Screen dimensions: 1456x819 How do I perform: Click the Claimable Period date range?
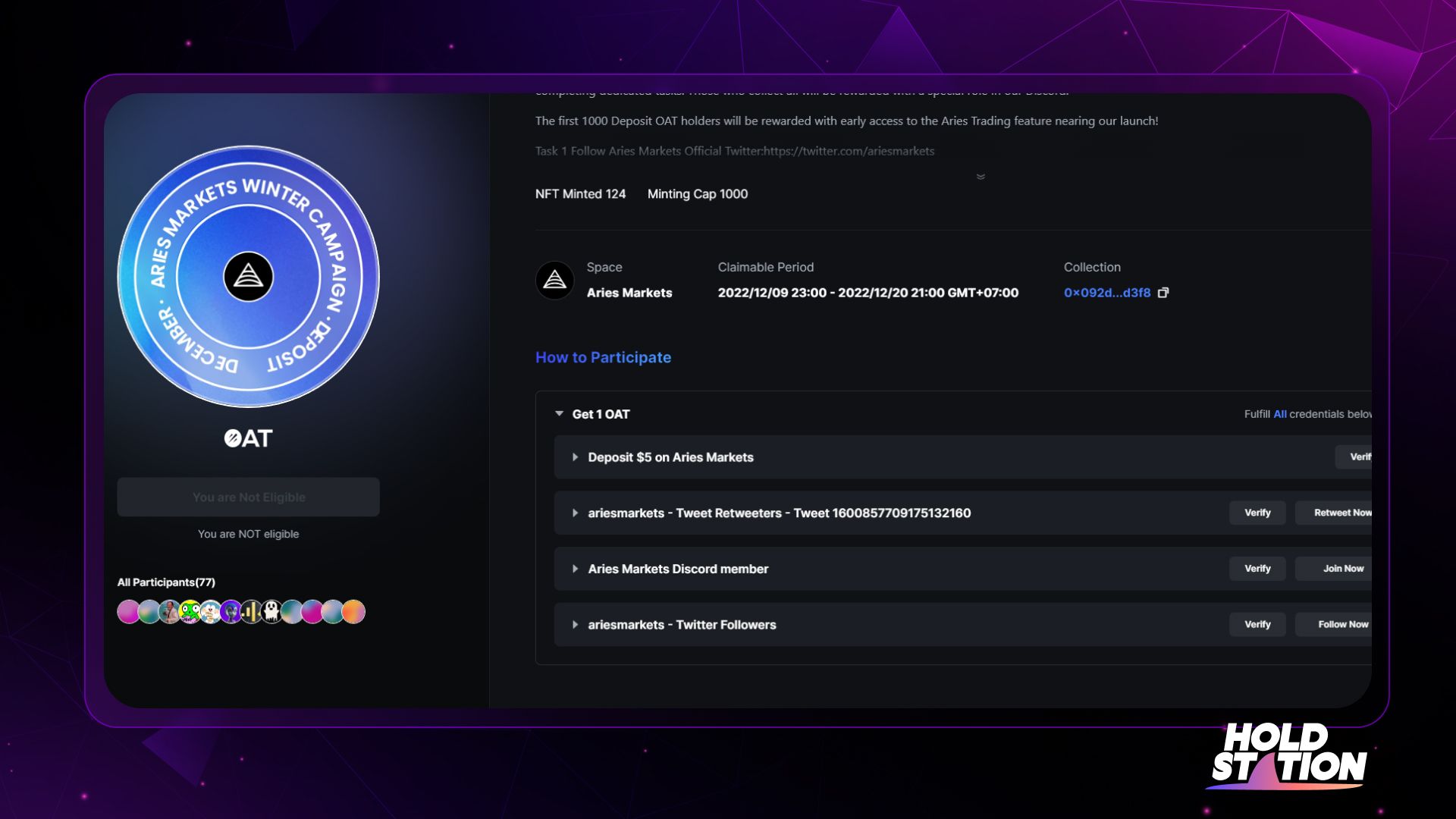868,293
